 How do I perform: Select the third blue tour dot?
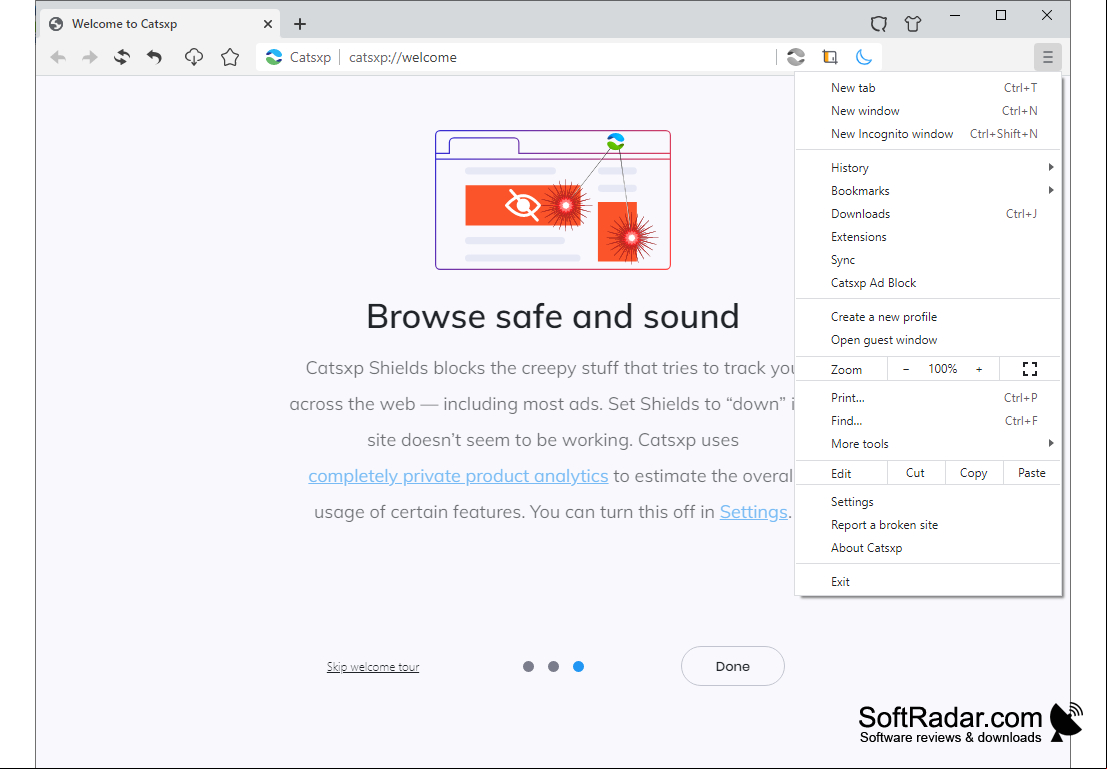578,667
